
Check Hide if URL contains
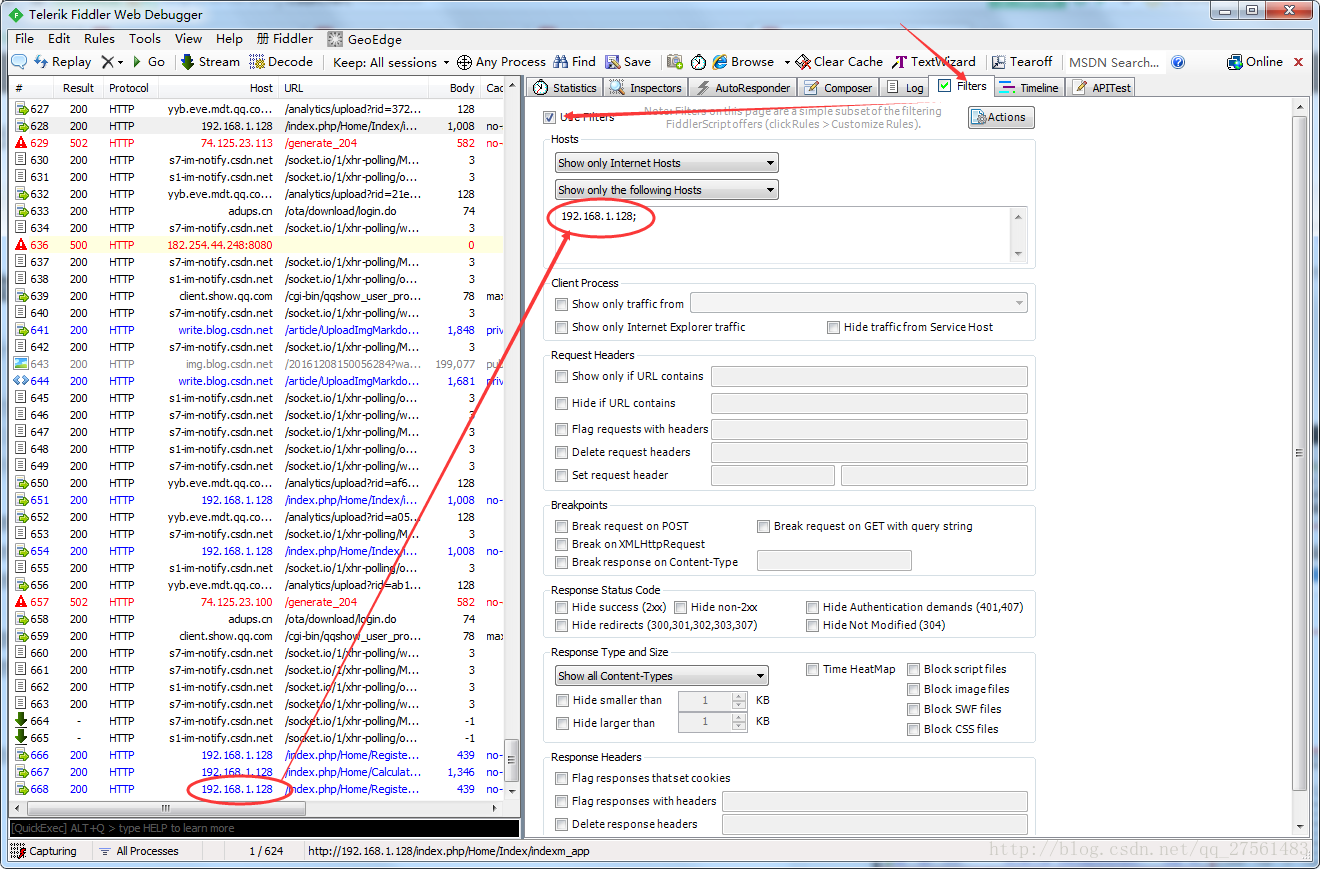562,404
